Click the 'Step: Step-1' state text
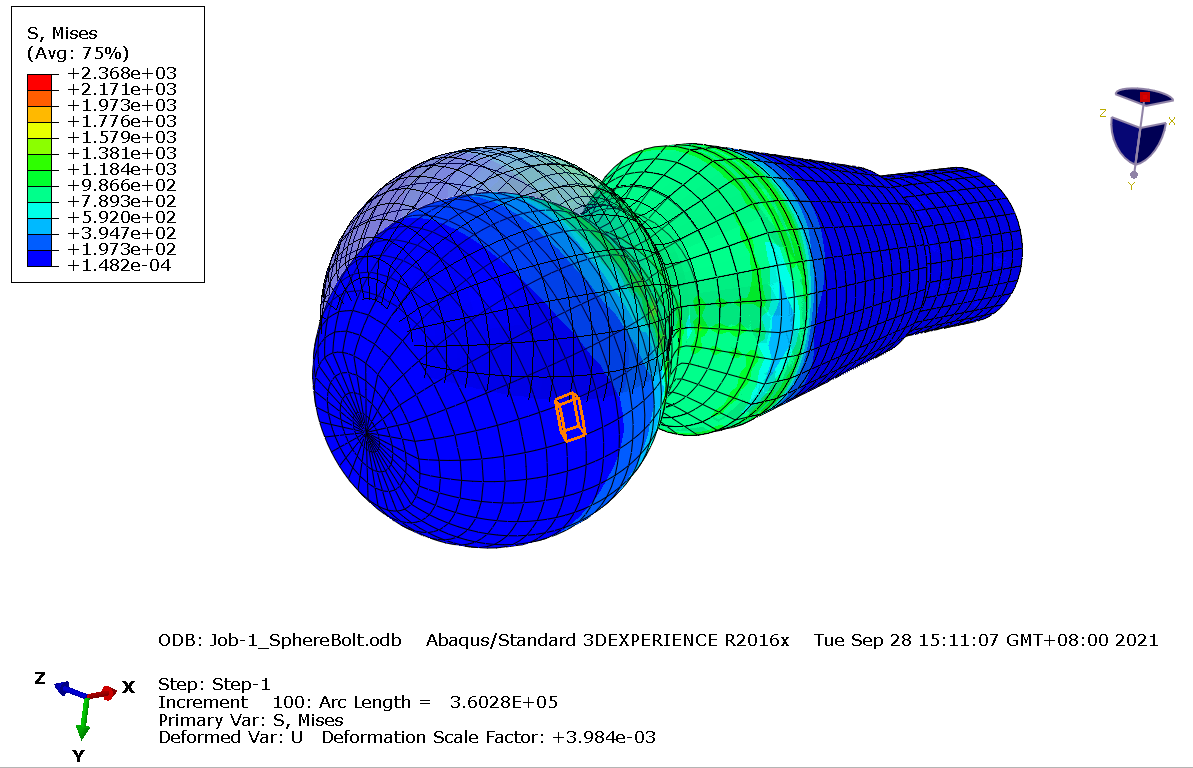This screenshot has height=768, width=1193. (215, 684)
